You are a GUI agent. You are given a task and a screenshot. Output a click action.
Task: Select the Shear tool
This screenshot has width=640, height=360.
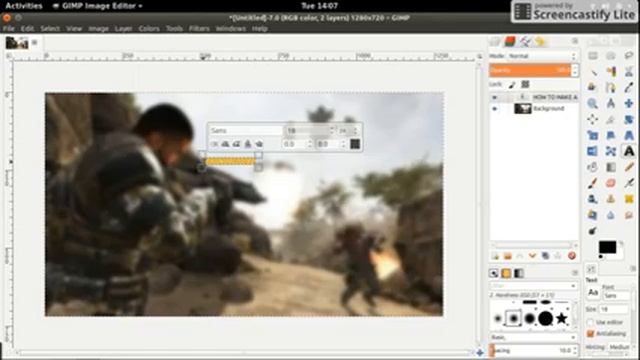click(611, 135)
